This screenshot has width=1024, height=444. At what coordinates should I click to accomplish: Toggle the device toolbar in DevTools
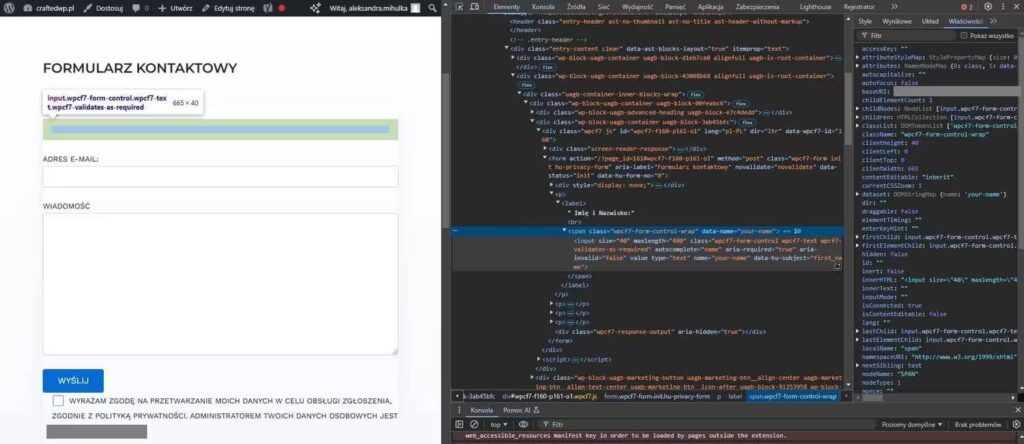[x=475, y=7]
